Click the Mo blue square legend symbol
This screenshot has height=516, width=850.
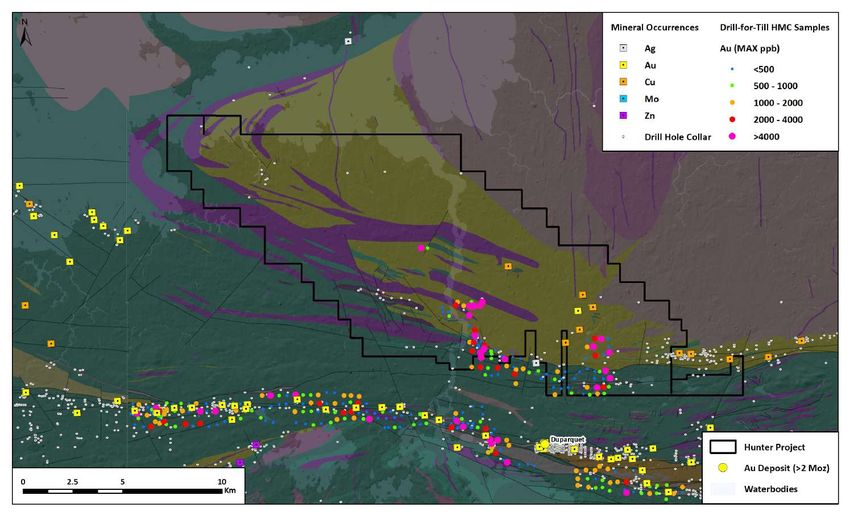click(x=623, y=99)
